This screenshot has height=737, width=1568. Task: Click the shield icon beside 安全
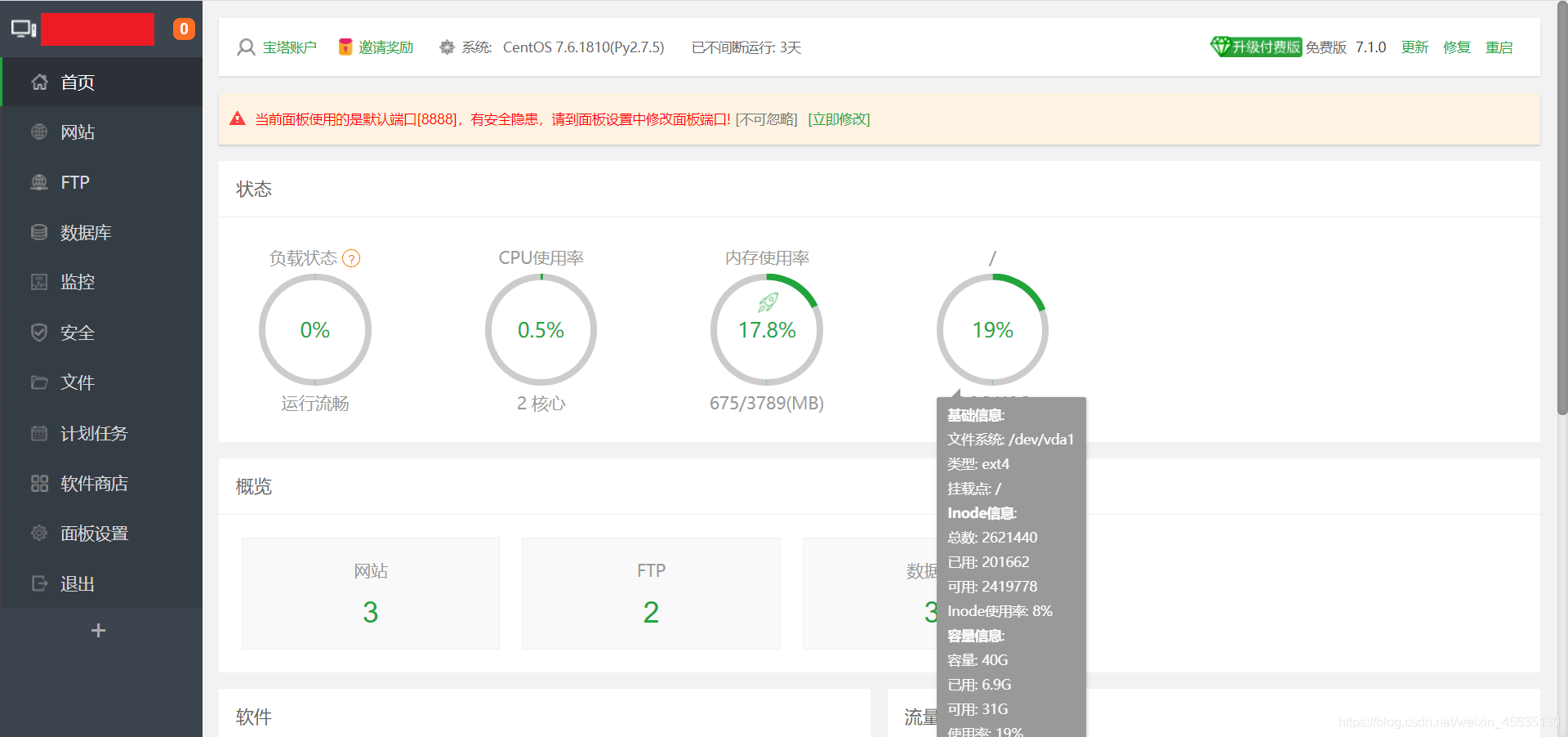pyautogui.click(x=39, y=333)
